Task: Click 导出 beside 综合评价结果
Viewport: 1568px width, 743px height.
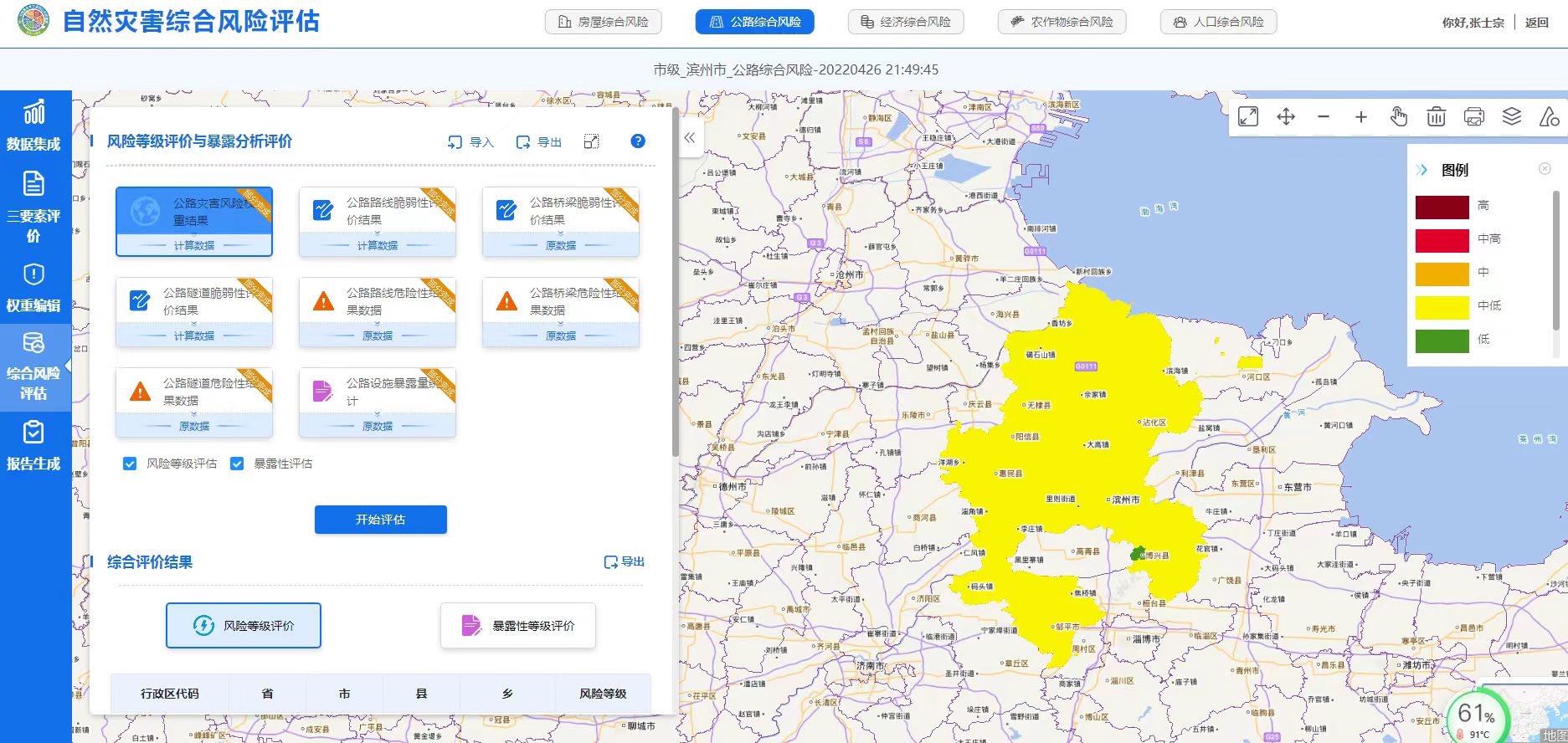Action: pos(625,561)
